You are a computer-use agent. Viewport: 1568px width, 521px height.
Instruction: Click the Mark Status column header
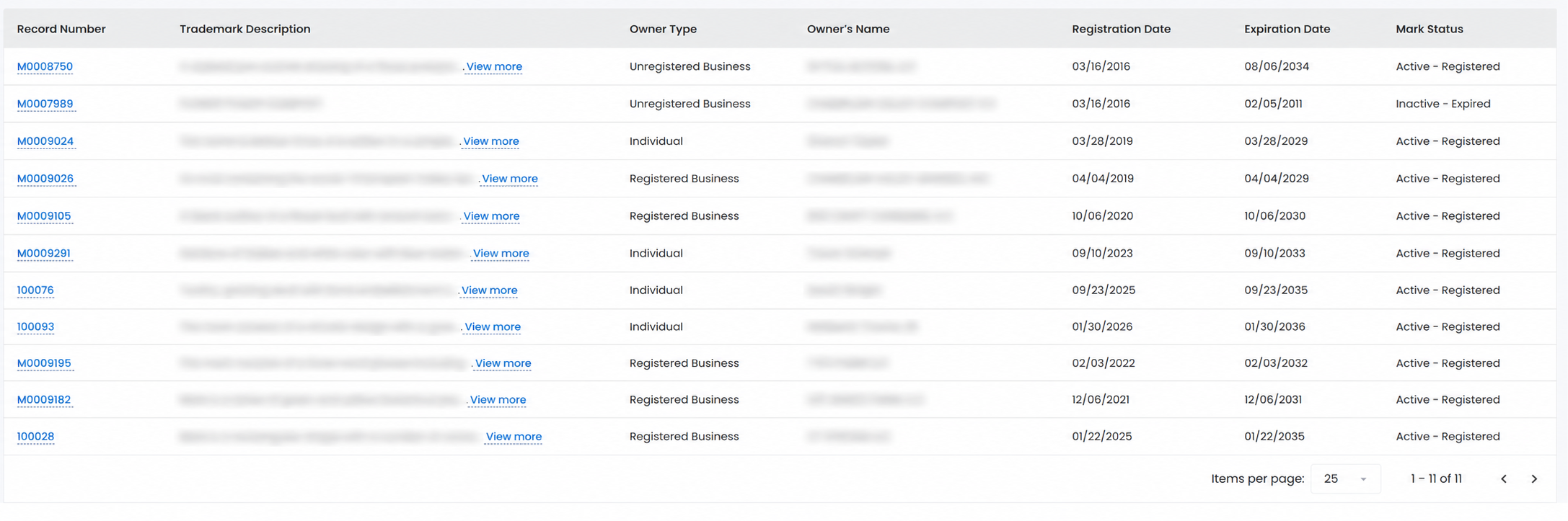[1430, 29]
